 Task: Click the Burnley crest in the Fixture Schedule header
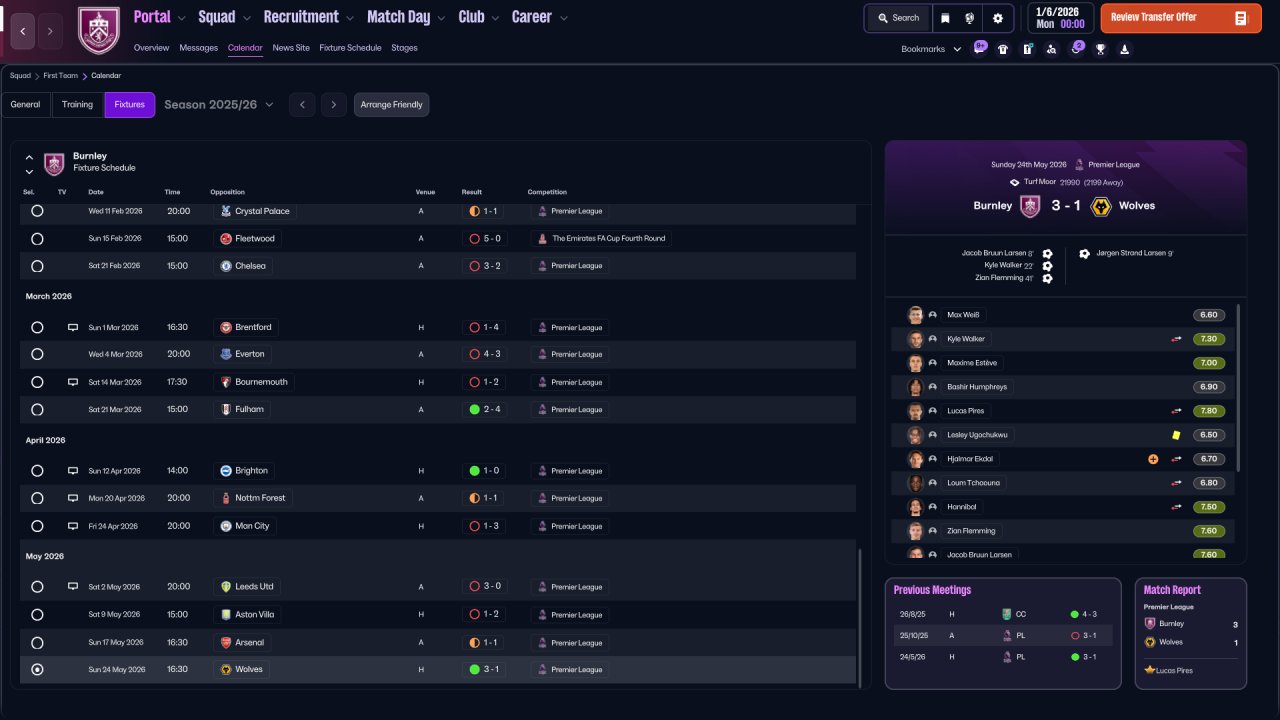[x=54, y=164]
